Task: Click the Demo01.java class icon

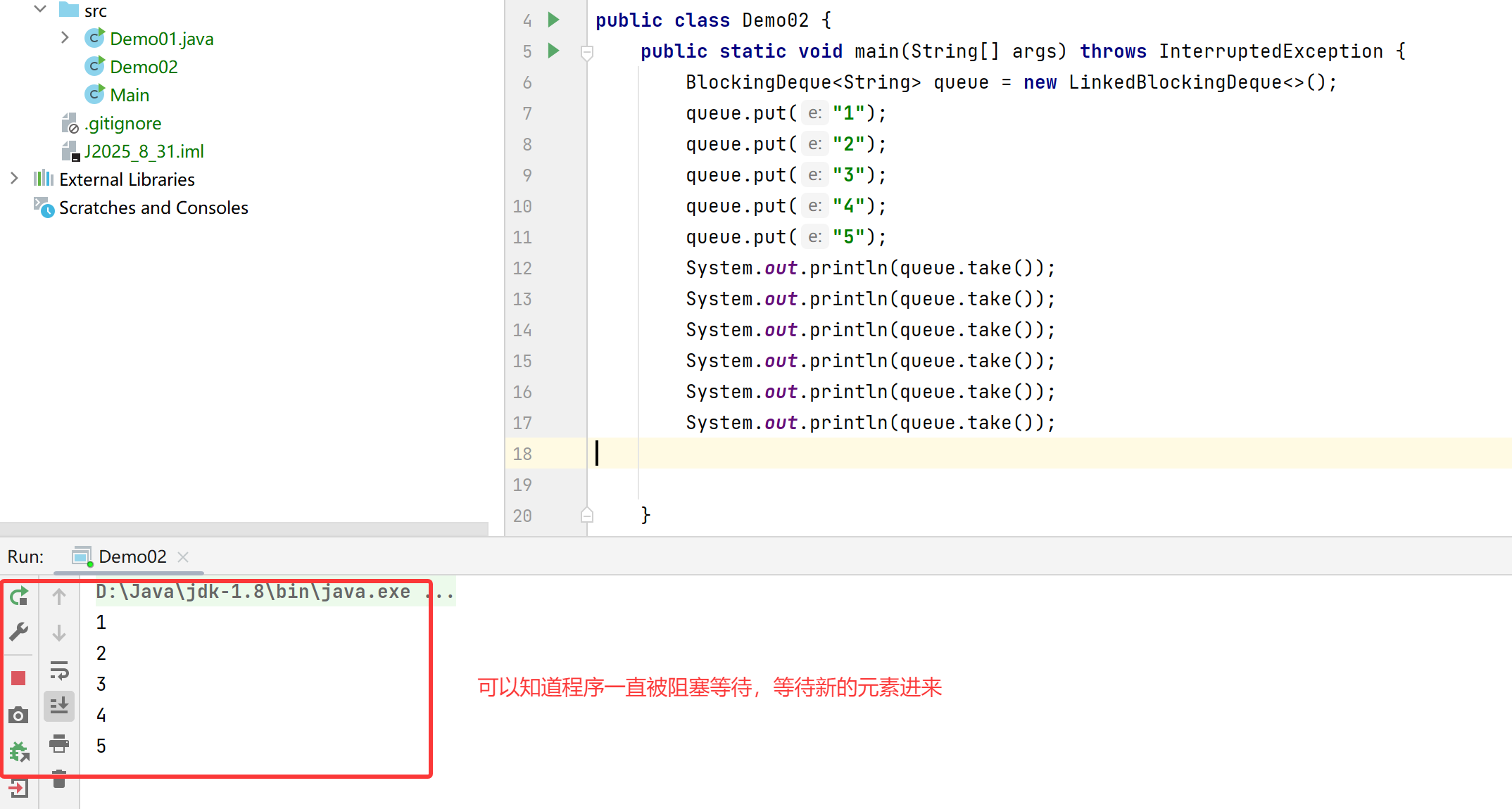Action: click(x=94, y=38)
